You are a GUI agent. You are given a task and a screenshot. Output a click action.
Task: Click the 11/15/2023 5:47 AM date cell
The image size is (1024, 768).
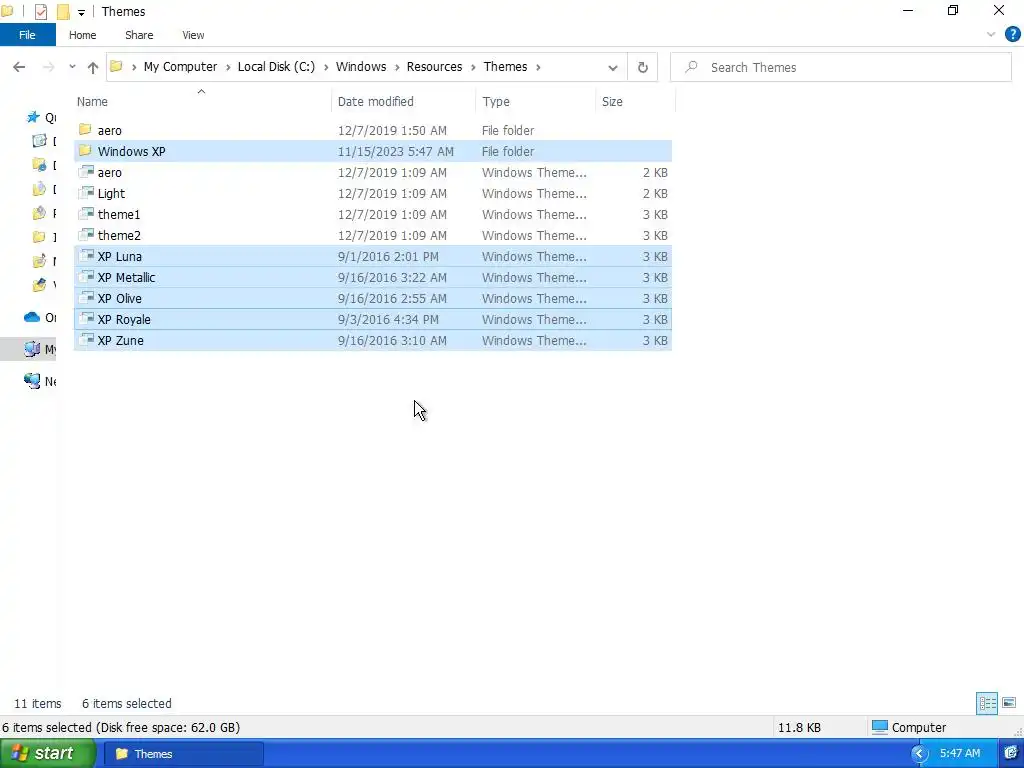(396, 152)
